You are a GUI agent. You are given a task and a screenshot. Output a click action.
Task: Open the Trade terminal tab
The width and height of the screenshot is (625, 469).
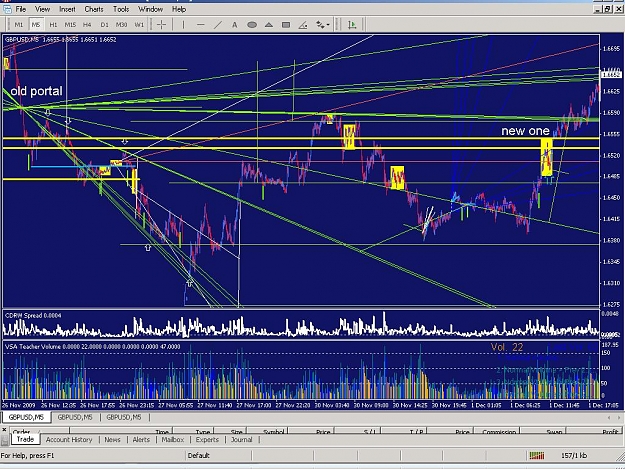pyautogui.click(x=25, y=439)
